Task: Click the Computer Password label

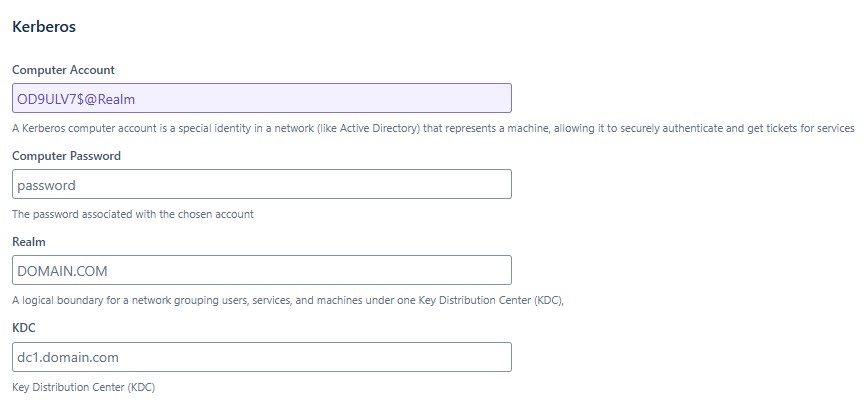Action: [x=66, y=156]
